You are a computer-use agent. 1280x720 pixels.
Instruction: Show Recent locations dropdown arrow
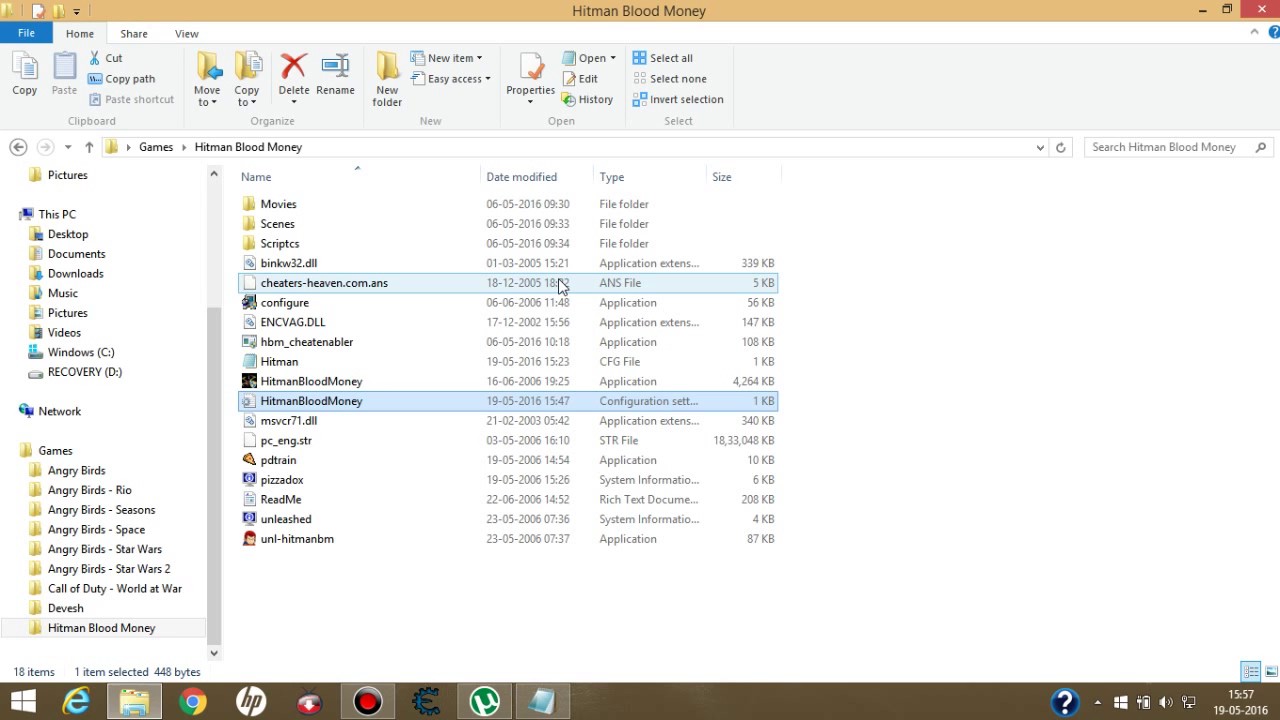pos(68,147)
